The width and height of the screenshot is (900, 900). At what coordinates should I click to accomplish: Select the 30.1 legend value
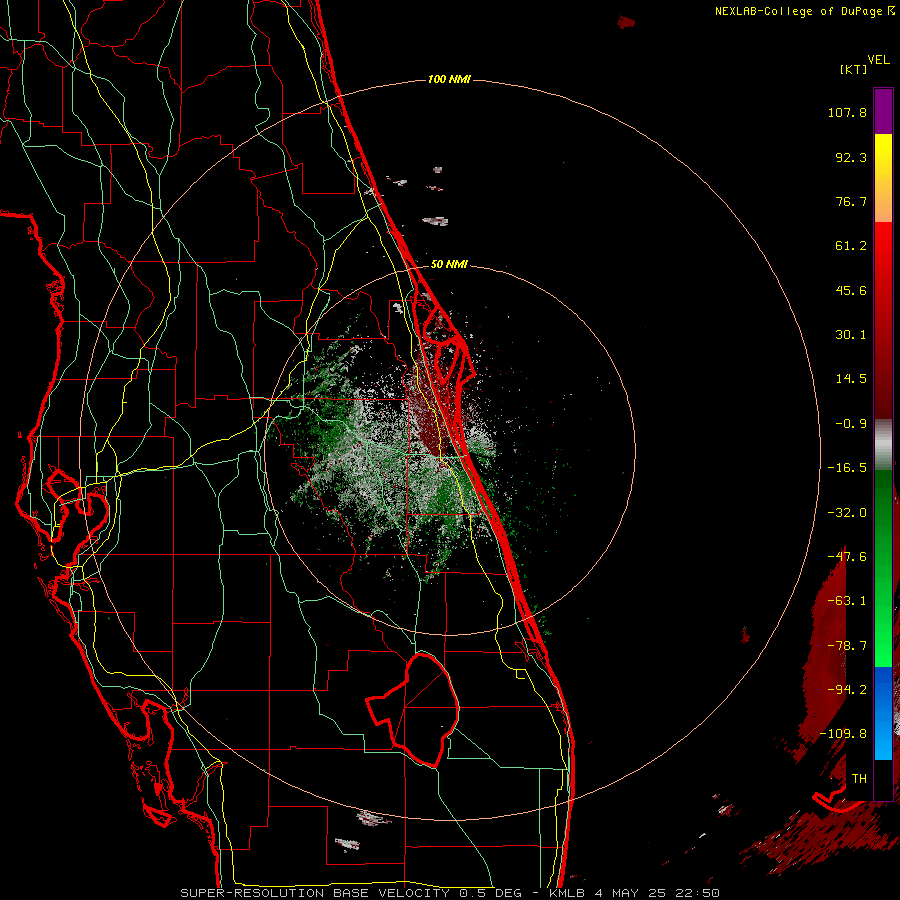point(851,335)
